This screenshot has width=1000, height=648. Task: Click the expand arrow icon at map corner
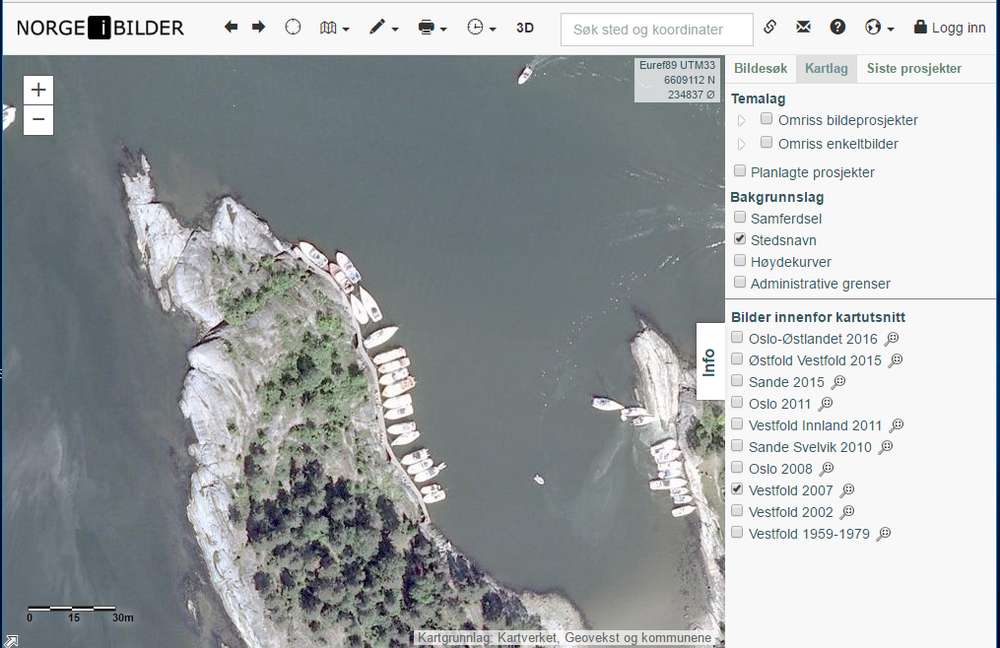[11, 640]
